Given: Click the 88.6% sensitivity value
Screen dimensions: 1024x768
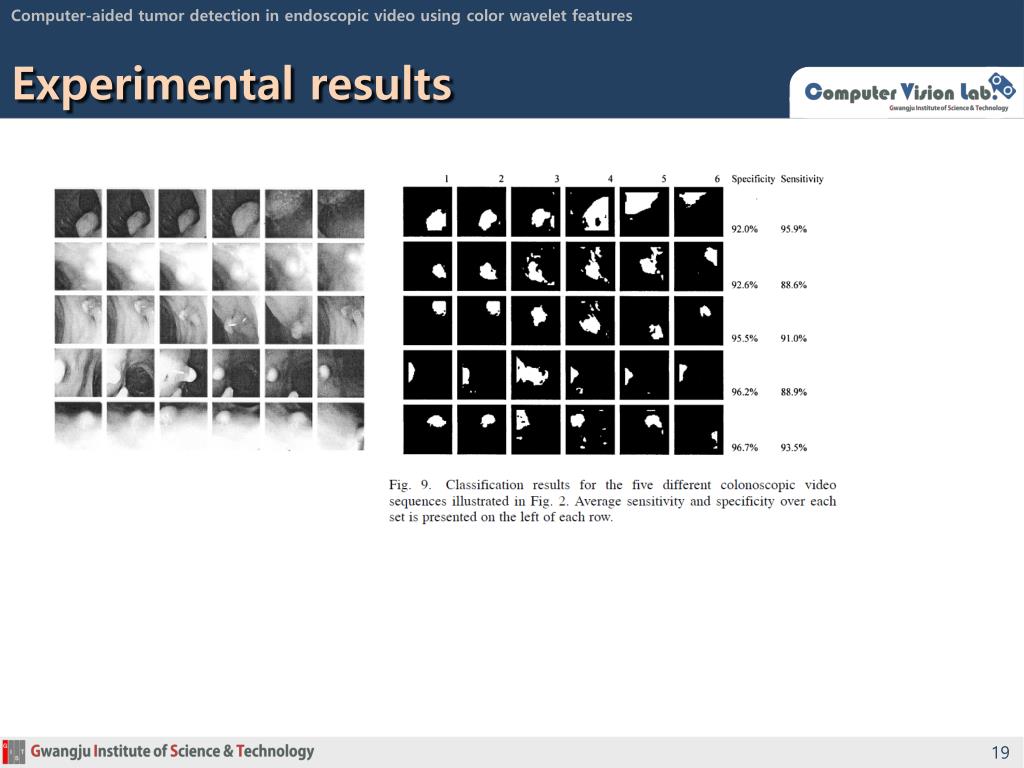Looking at the screenshot, I should click(793, 285).
